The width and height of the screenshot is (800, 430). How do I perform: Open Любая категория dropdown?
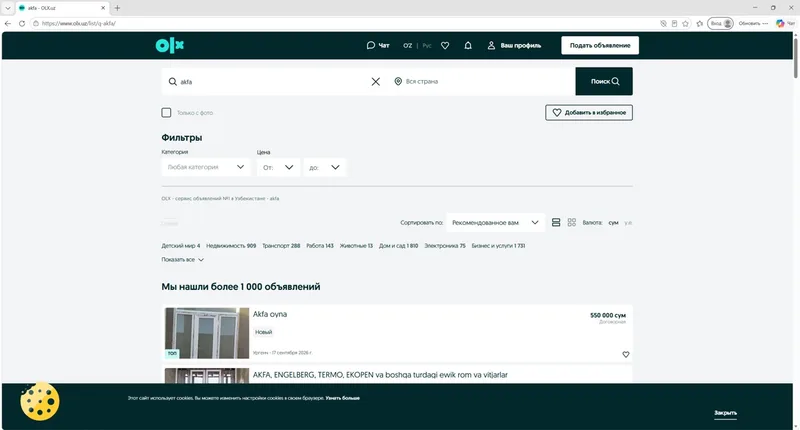pyautogui.click(x=206, y=167)
